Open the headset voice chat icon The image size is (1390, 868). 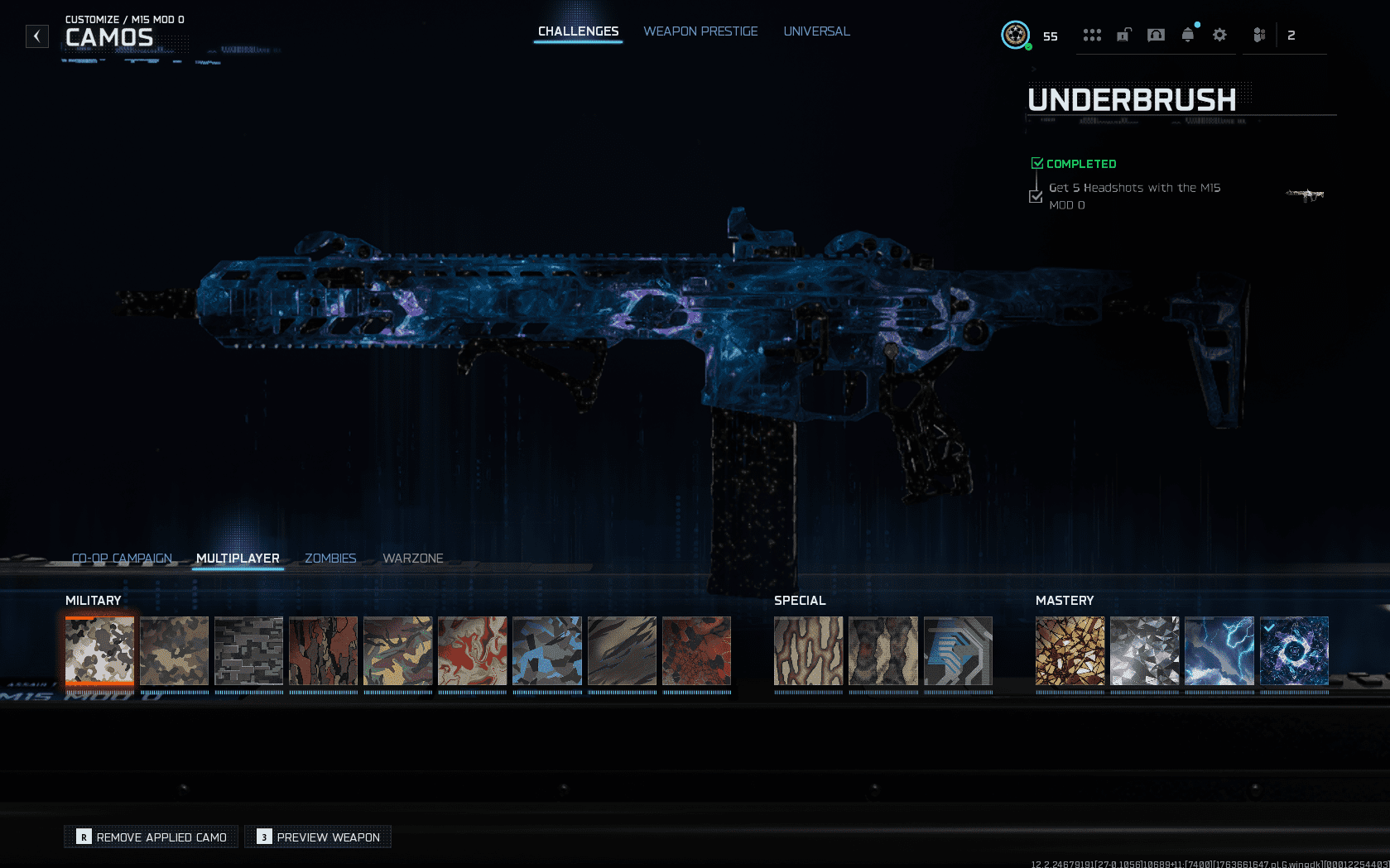click(x=1156, y=35)
